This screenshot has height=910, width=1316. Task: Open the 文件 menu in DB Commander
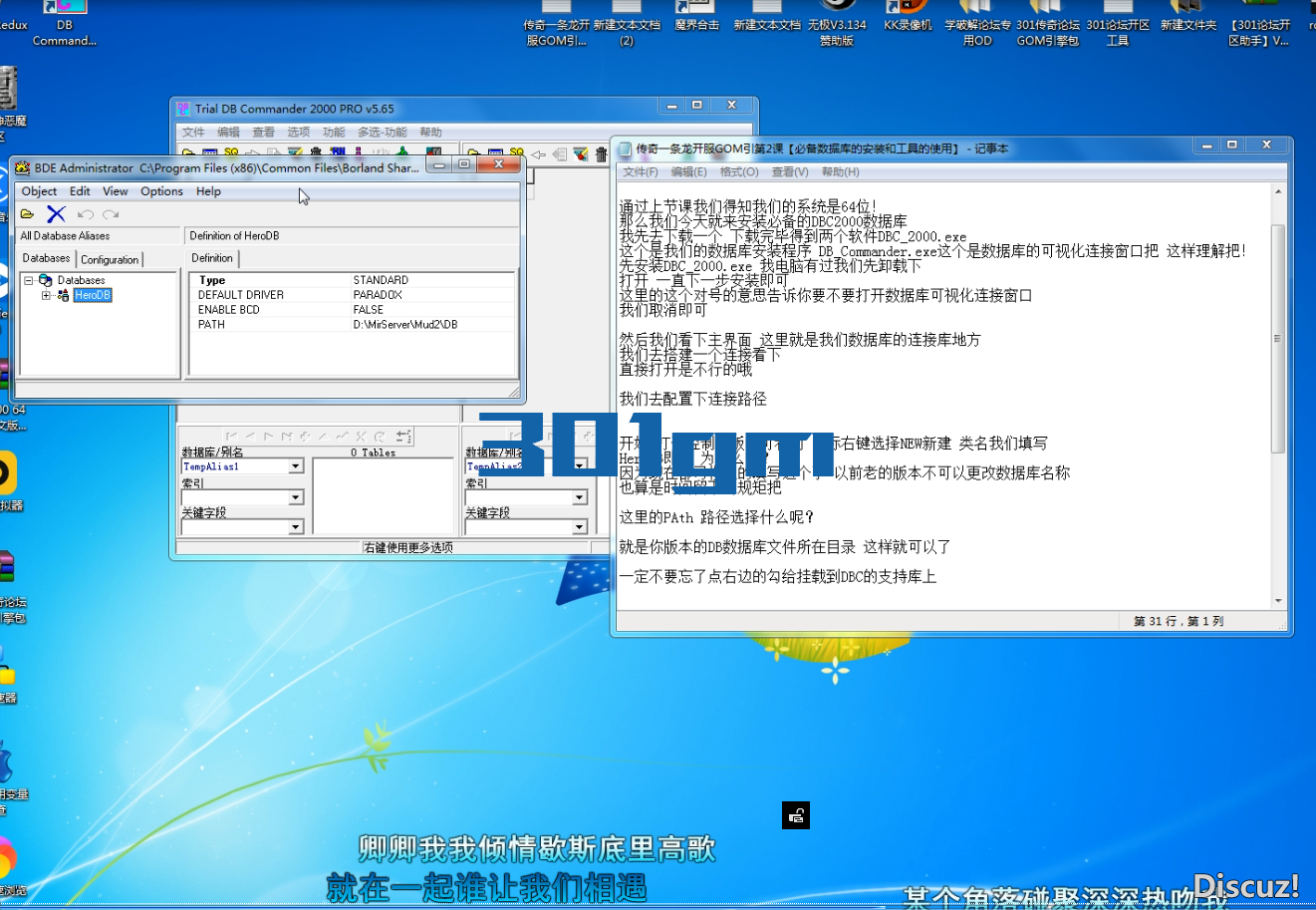coord(193,132)
